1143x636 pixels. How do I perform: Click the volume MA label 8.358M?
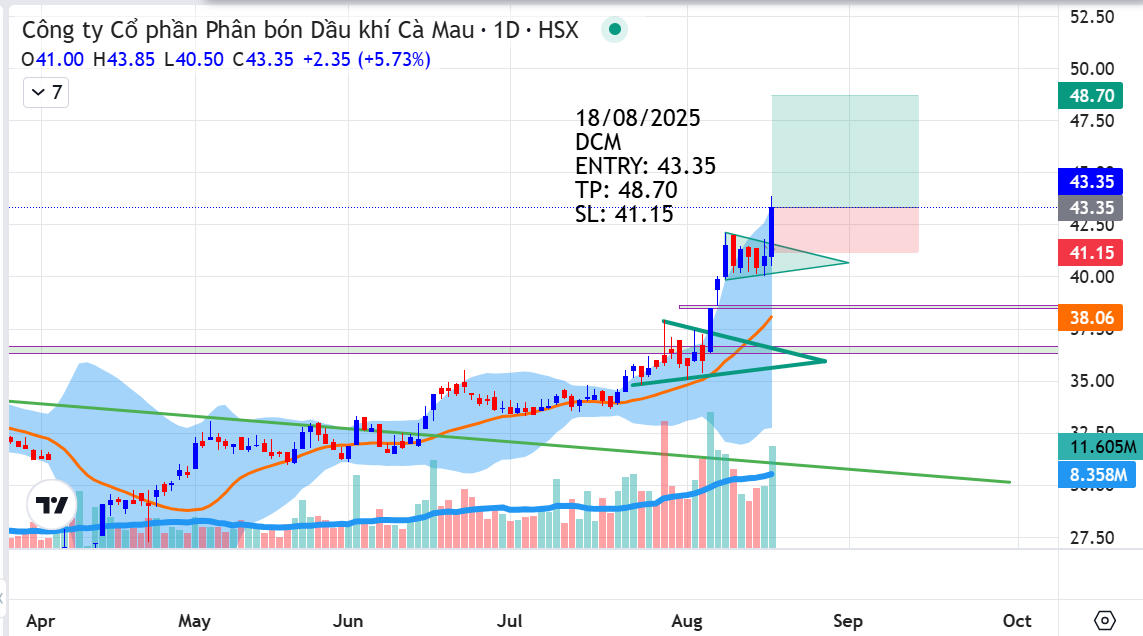click(1096, 476)
